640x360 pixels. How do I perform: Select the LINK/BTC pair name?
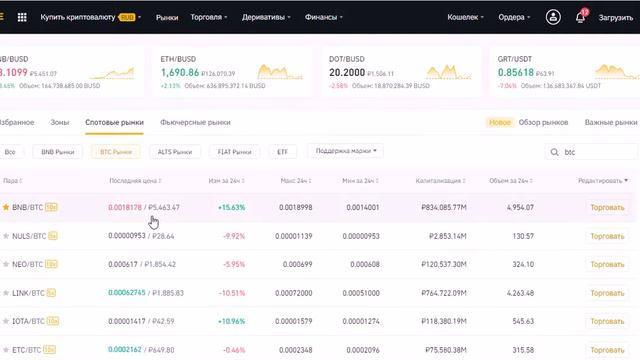28,293
